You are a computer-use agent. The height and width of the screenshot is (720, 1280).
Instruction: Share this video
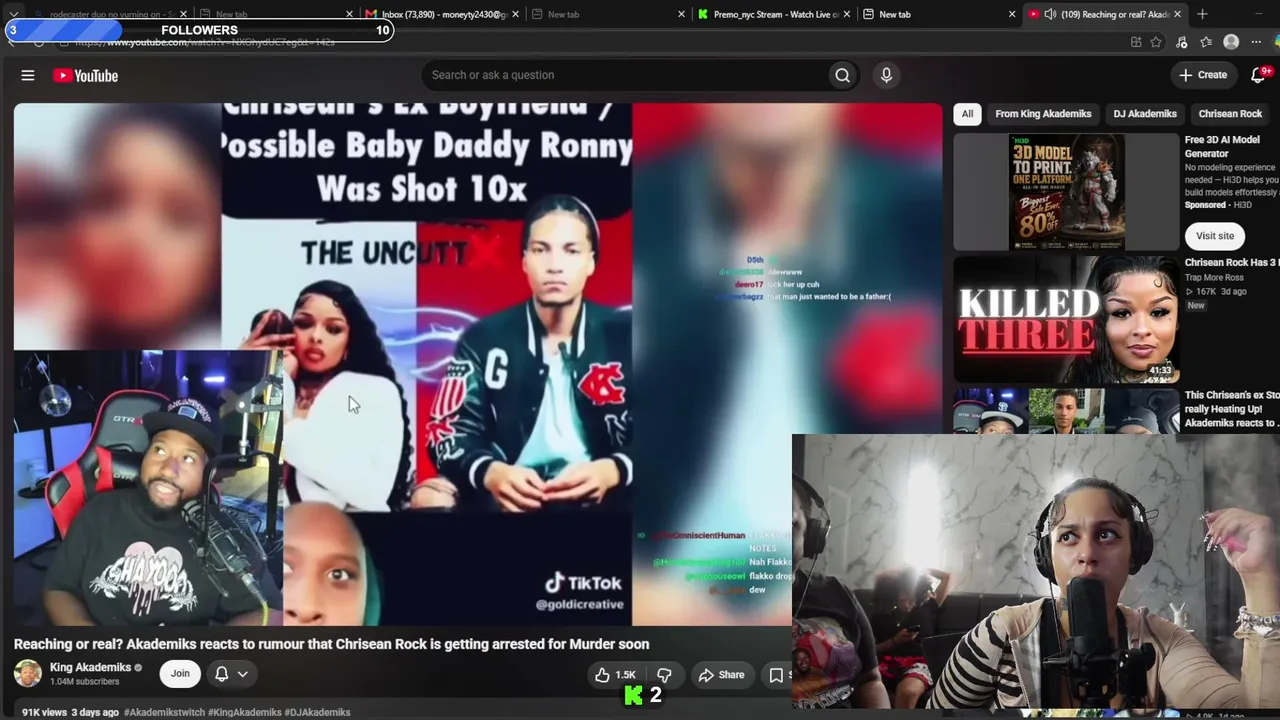[x=722, y=675]
